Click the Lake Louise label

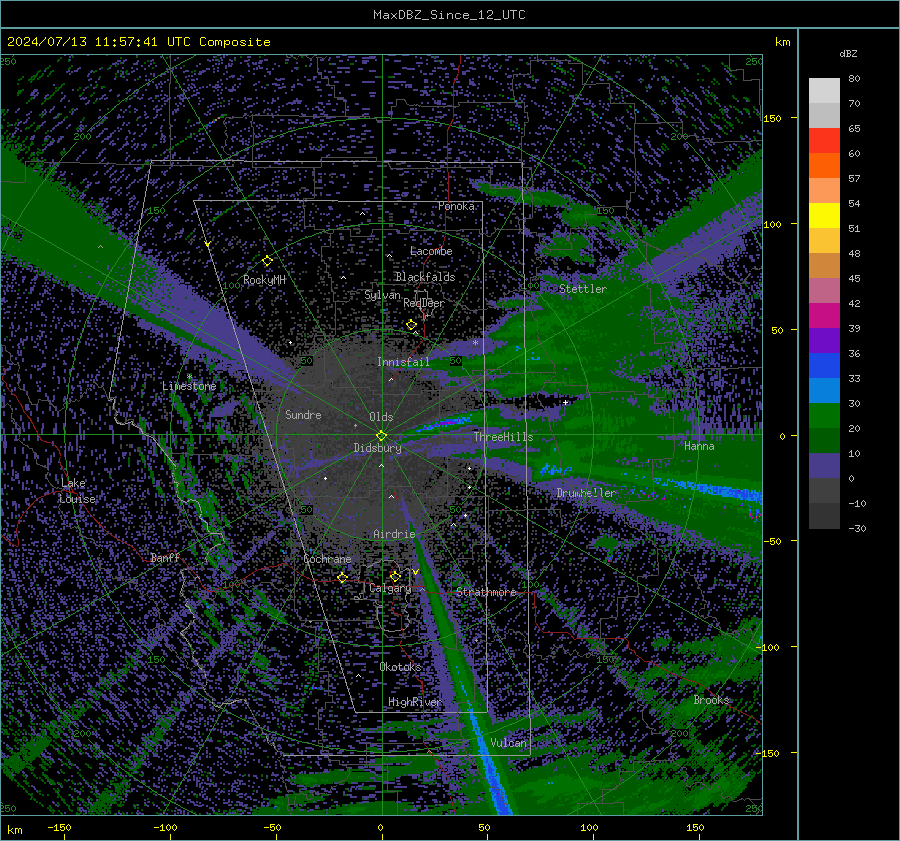tap(78, 491)
